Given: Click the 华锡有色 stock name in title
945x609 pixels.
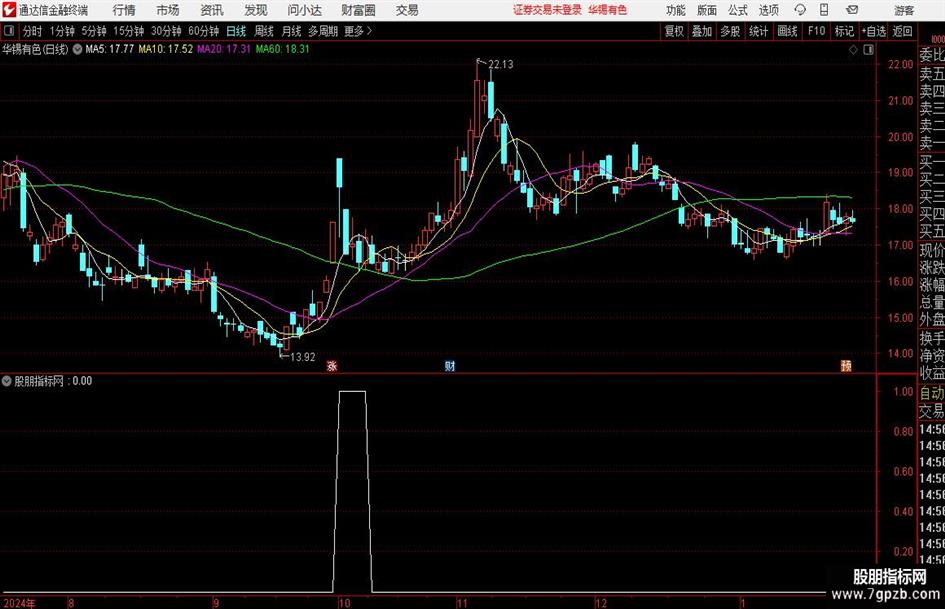Looking at the screenshot, I should 608,10.
